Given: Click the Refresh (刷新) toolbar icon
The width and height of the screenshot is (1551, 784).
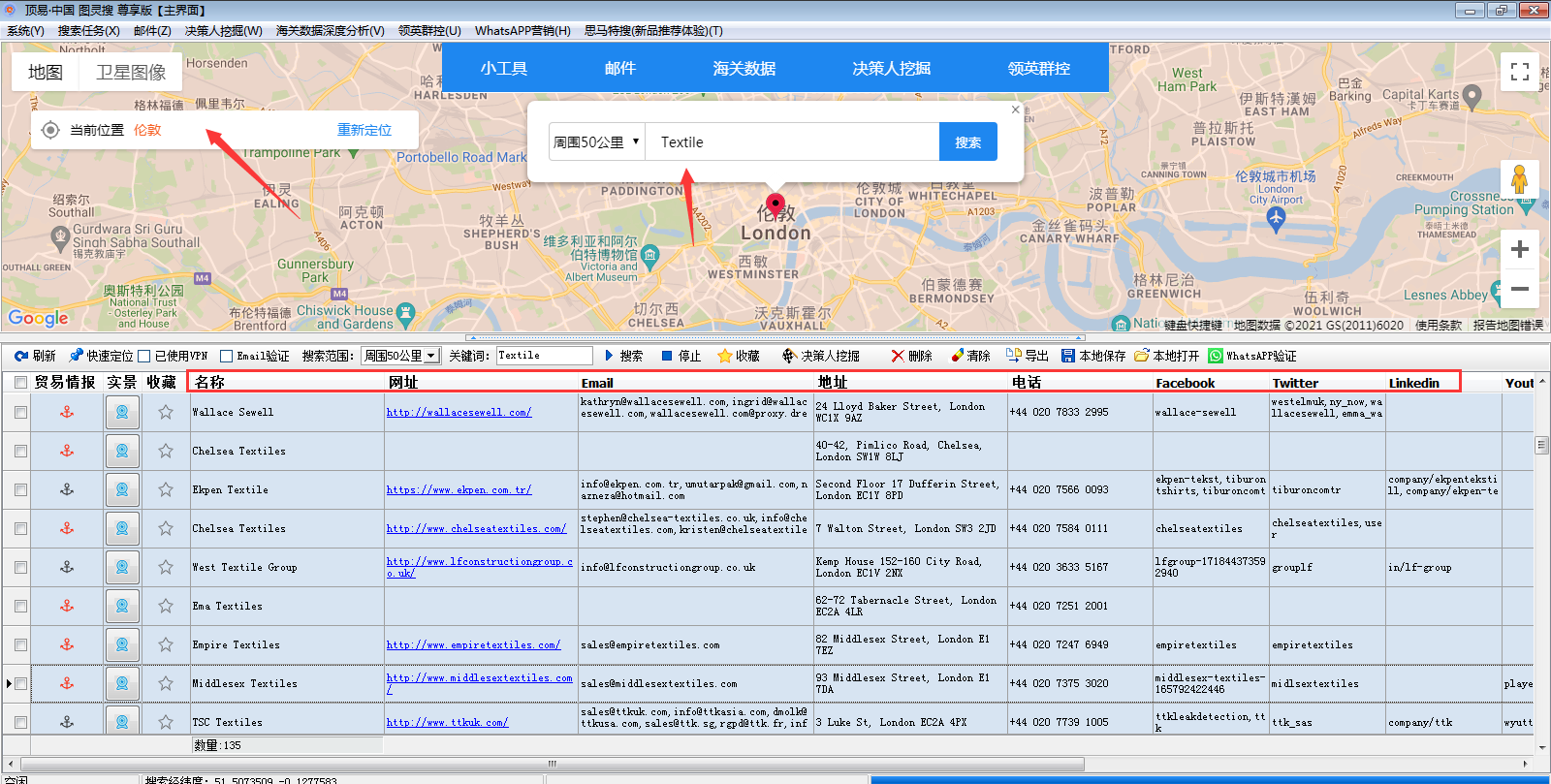Looking at the screenshot, I should [21, 356].
